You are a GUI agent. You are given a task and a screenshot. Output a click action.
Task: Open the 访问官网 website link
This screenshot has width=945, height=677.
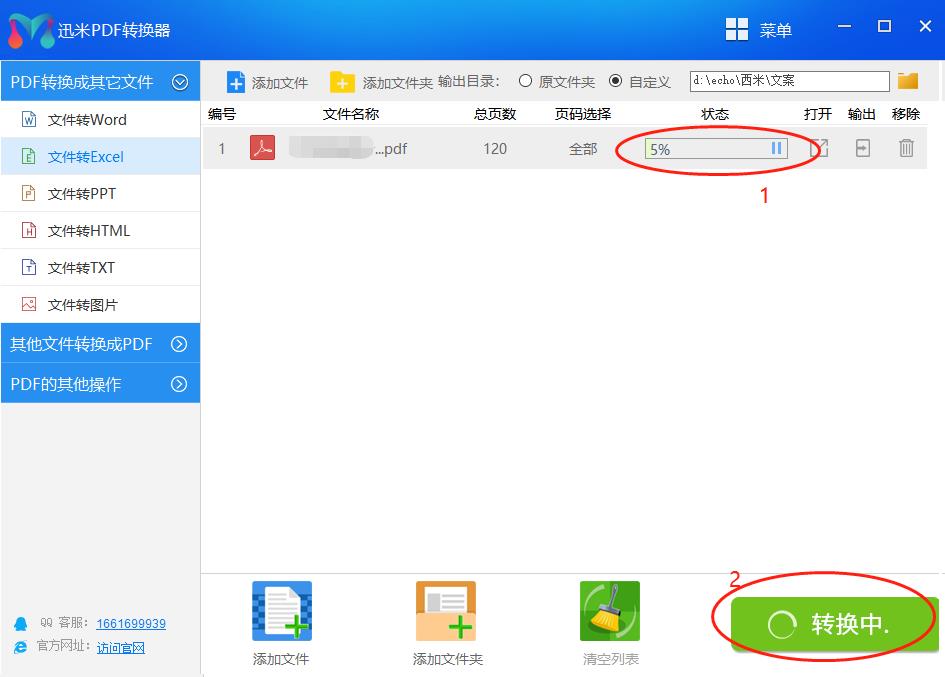[121, 647]
